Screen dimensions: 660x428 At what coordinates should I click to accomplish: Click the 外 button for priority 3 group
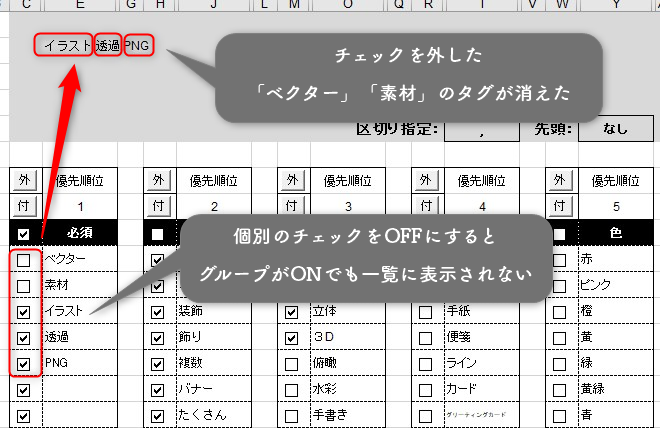click(293, 180)
